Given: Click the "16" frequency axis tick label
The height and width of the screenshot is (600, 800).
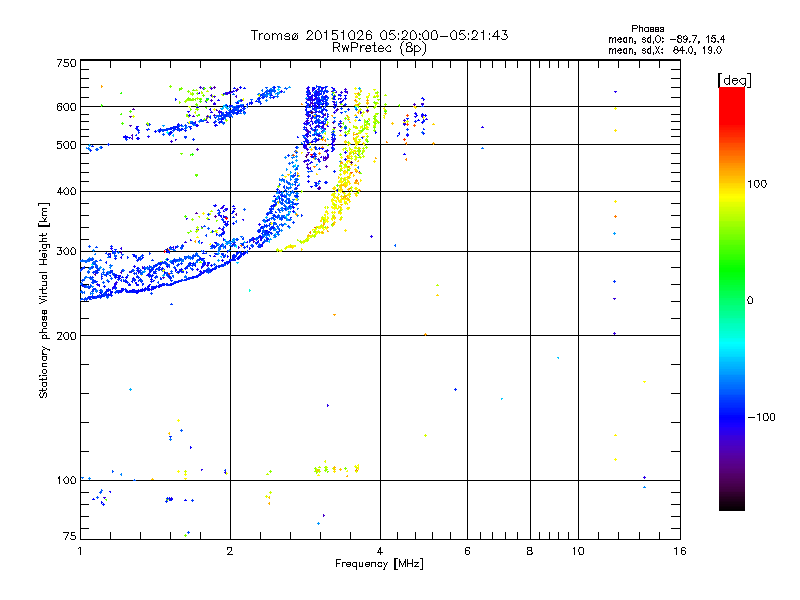Looking at the screenshot, I should tap(680, 551).
